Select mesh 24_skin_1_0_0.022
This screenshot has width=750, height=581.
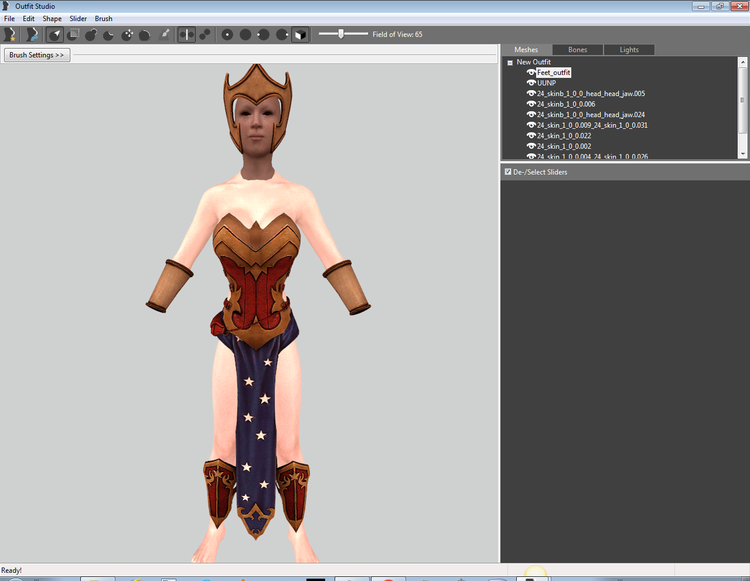click(564, 136)
